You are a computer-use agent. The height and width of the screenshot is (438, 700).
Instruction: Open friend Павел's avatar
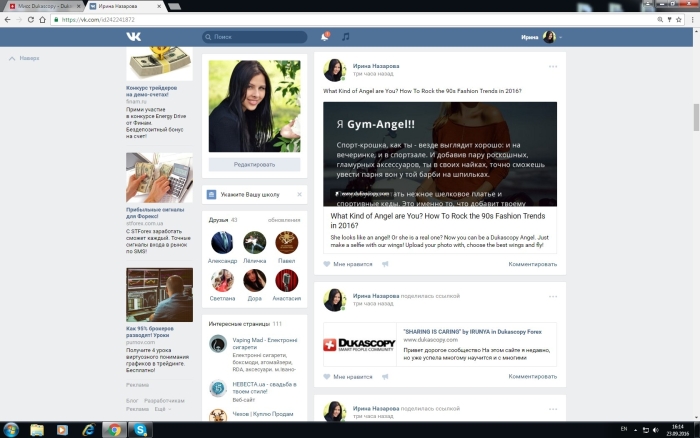[x=287, y=242]
